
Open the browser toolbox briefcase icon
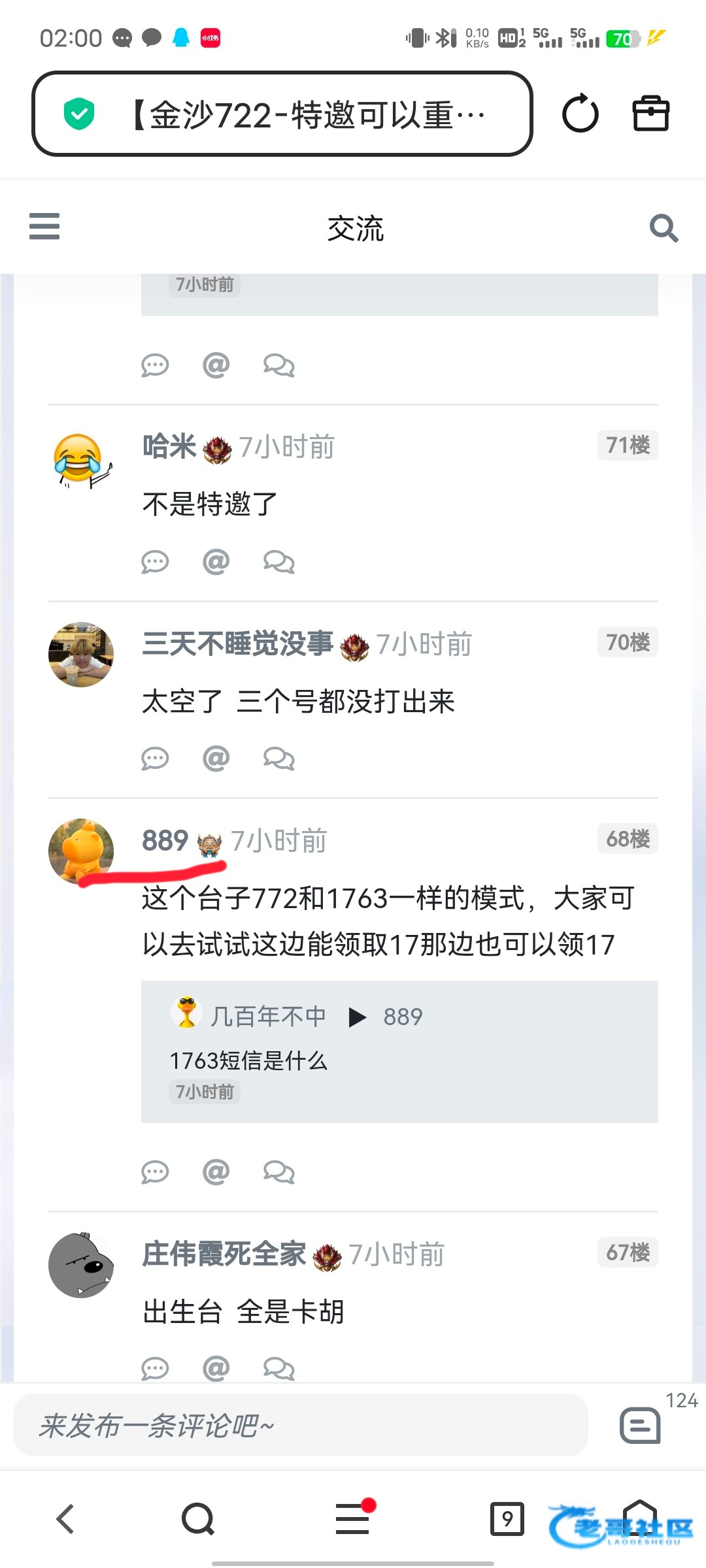pos(651,114)
